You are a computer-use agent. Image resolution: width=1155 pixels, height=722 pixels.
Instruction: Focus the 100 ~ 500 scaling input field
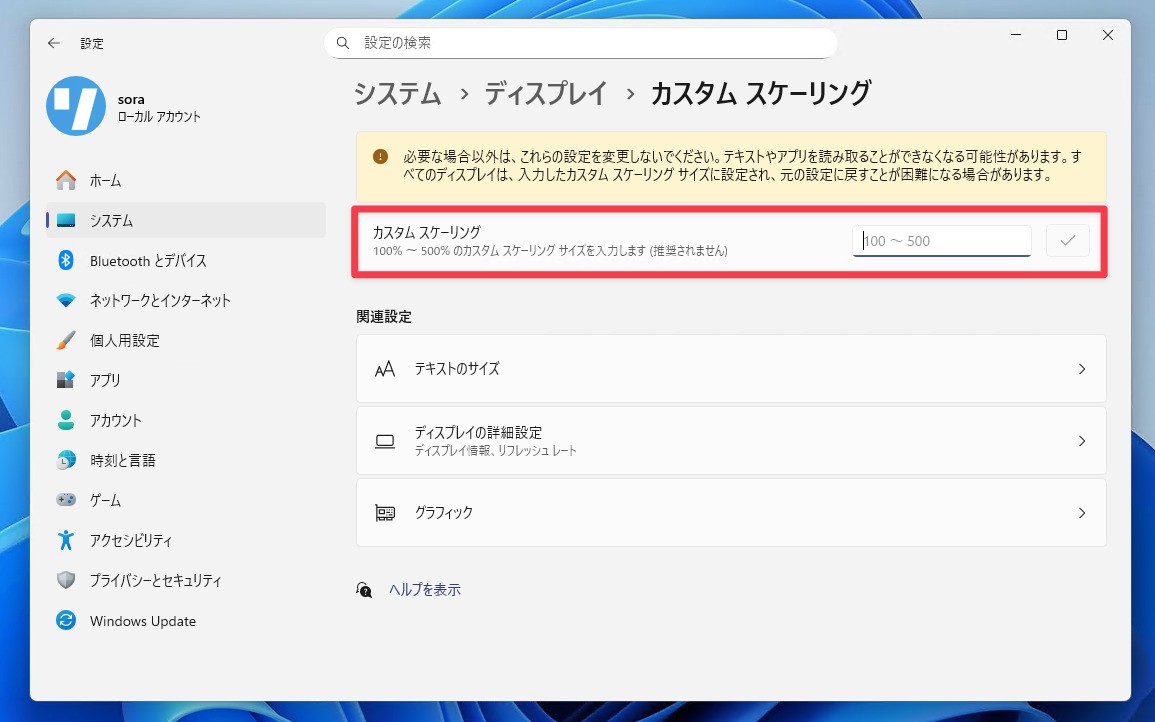pos(941,241)
